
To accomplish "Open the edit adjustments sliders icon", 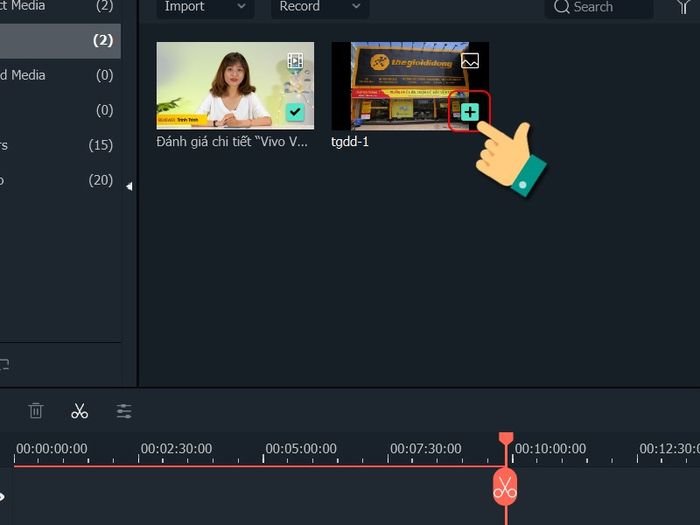I will pos(124,411).
